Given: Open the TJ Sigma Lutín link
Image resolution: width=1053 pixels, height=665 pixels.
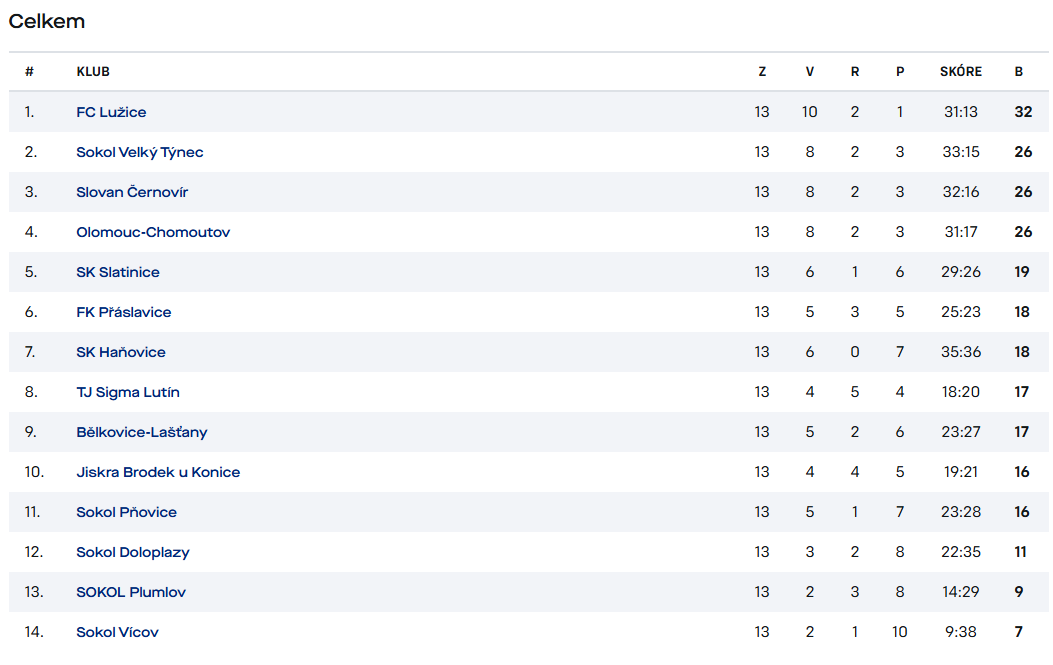Looking at the screenshot, I should pos(128,392).
